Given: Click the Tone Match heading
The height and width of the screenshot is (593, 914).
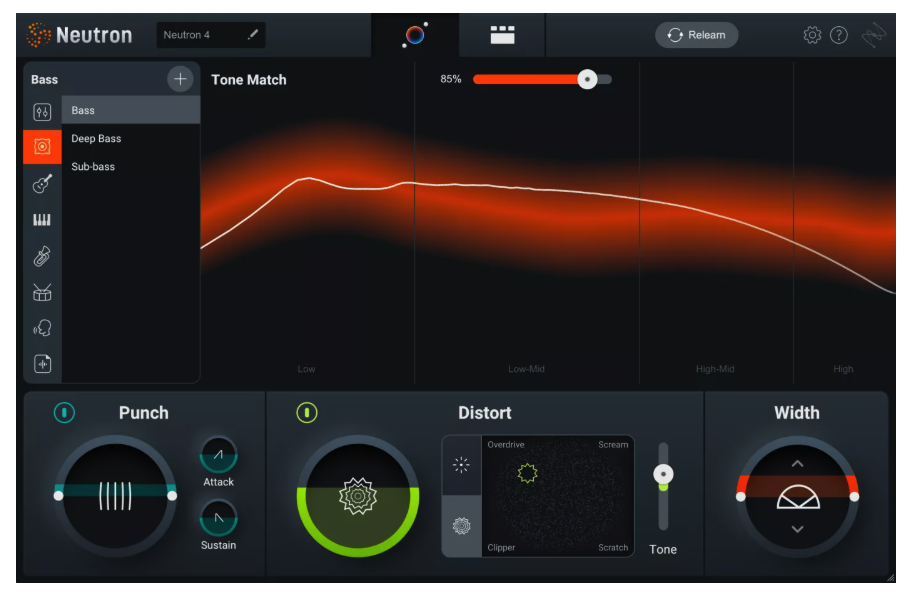Looking at the screenshot, I should (249, 80).
